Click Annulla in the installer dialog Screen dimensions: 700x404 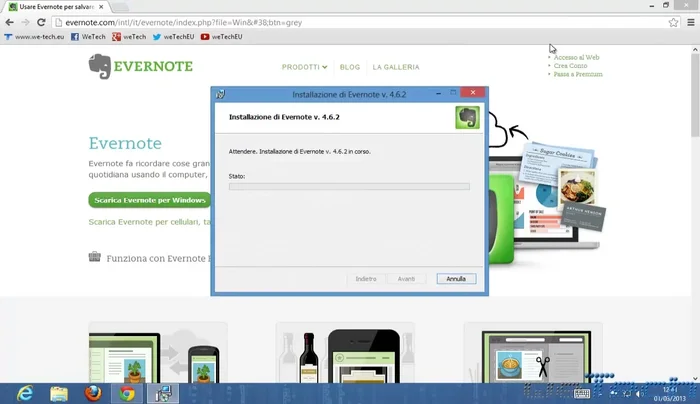click(456, 279)
